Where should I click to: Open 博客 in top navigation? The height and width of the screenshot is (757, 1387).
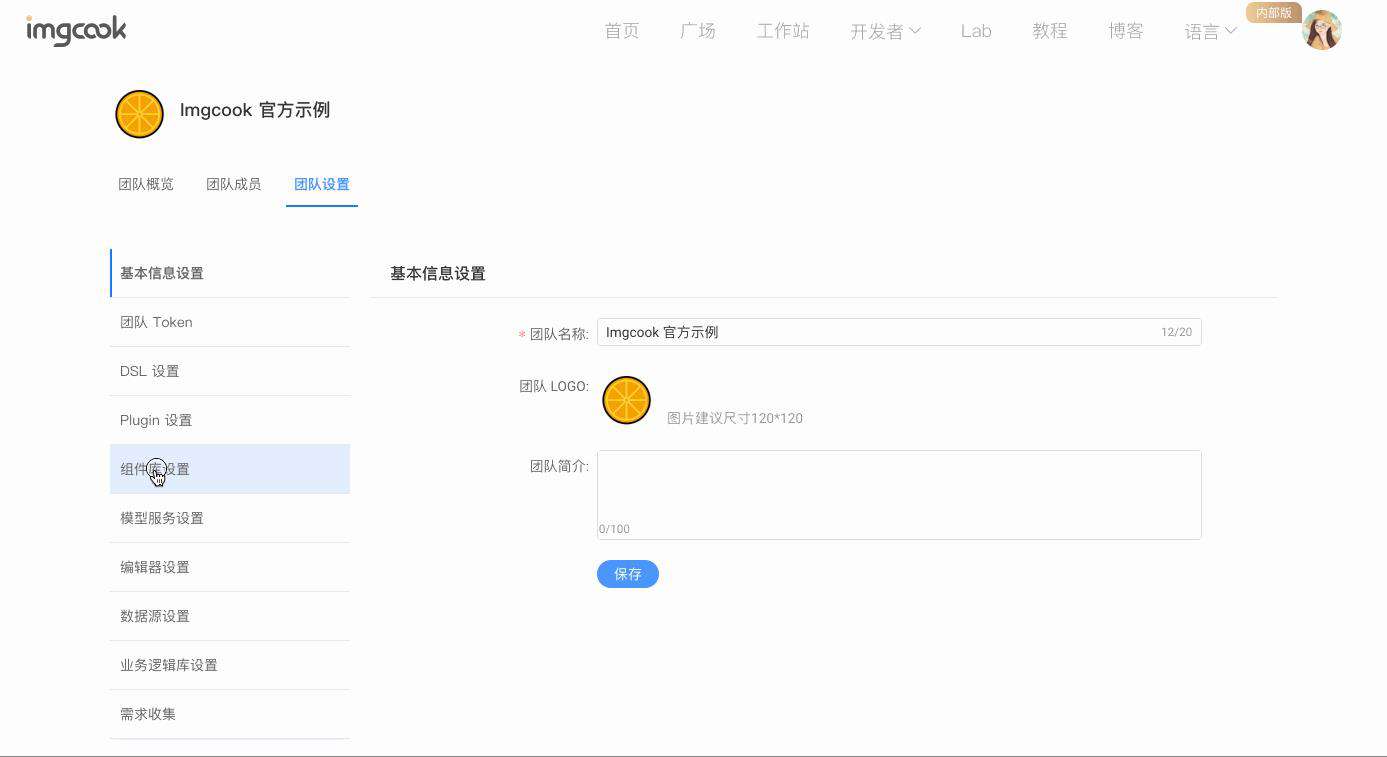[x=1126, y=31]
